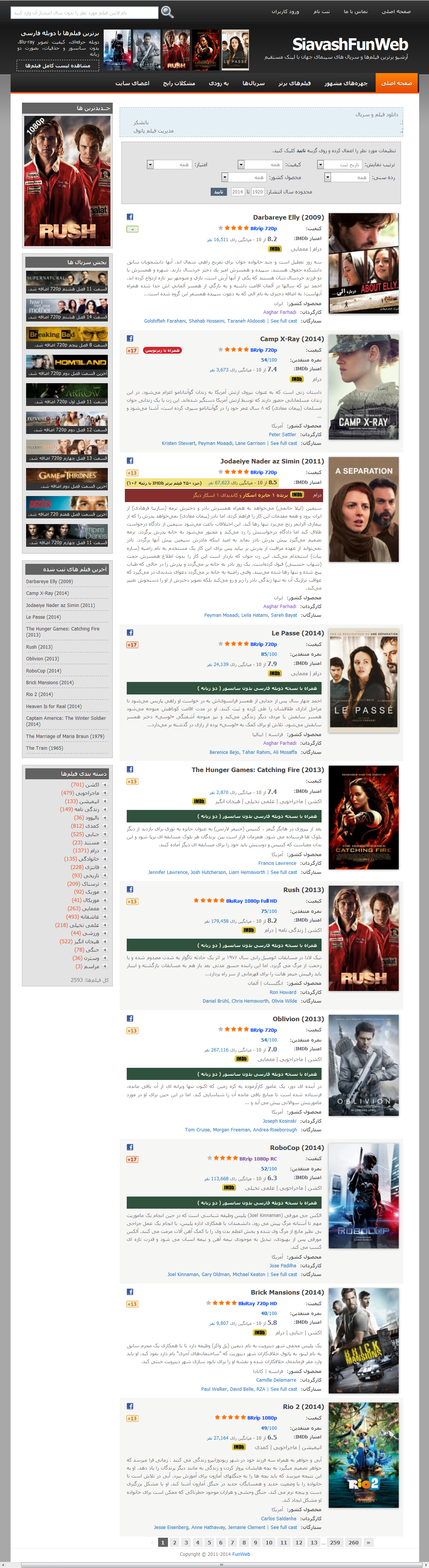The height and width of the screenshot is (1568, 429).
Task: Click the IMDb badge for Oblivion
Action: 242,1059
